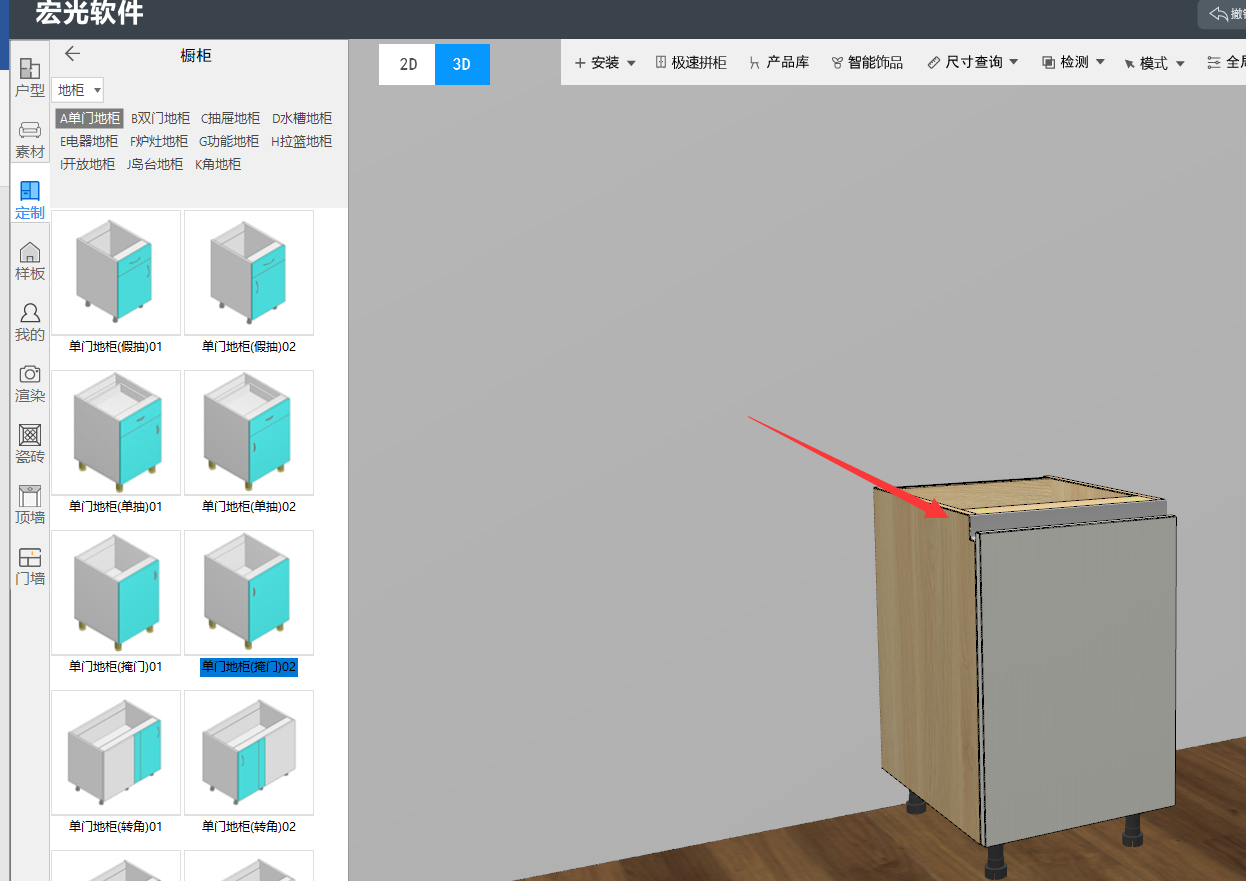This screenshot has width=1246, height=881.
Task: Pick the 单门地柜(单抽)02 cabinet thumbnail
Action: point(249,433)
